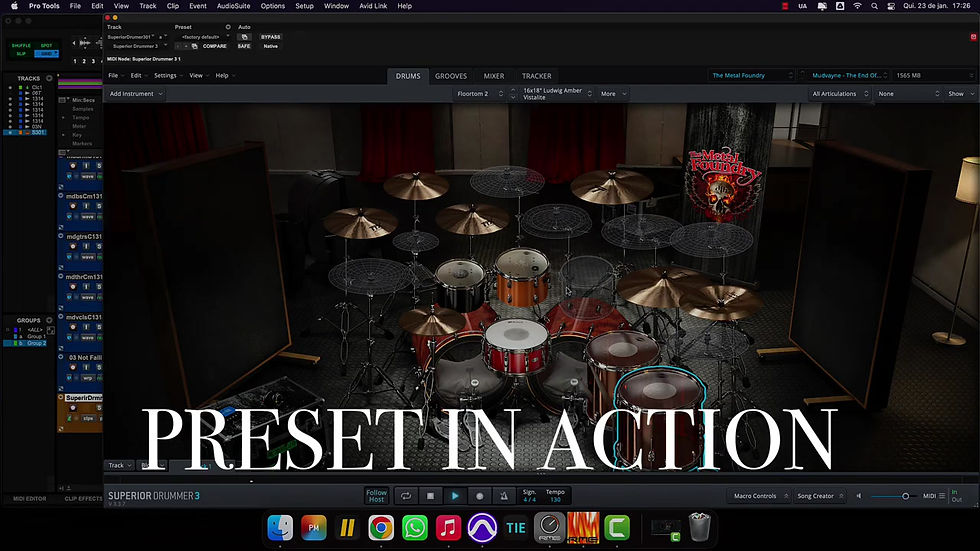Open WhatsApp from the Dock
The image size is (980, 551).
tap(415, 528)
